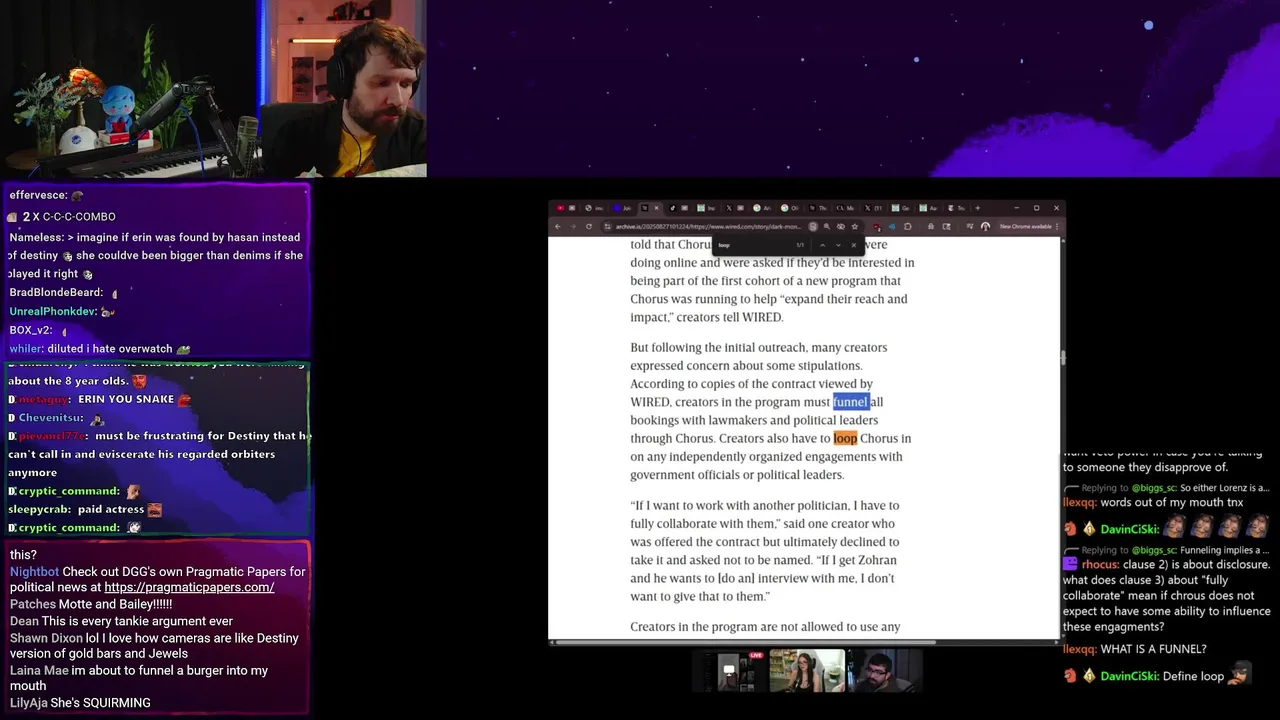Click Chrome forward navigation arrow
Viewport: 1280px width, 720px height.
point(573,226)
